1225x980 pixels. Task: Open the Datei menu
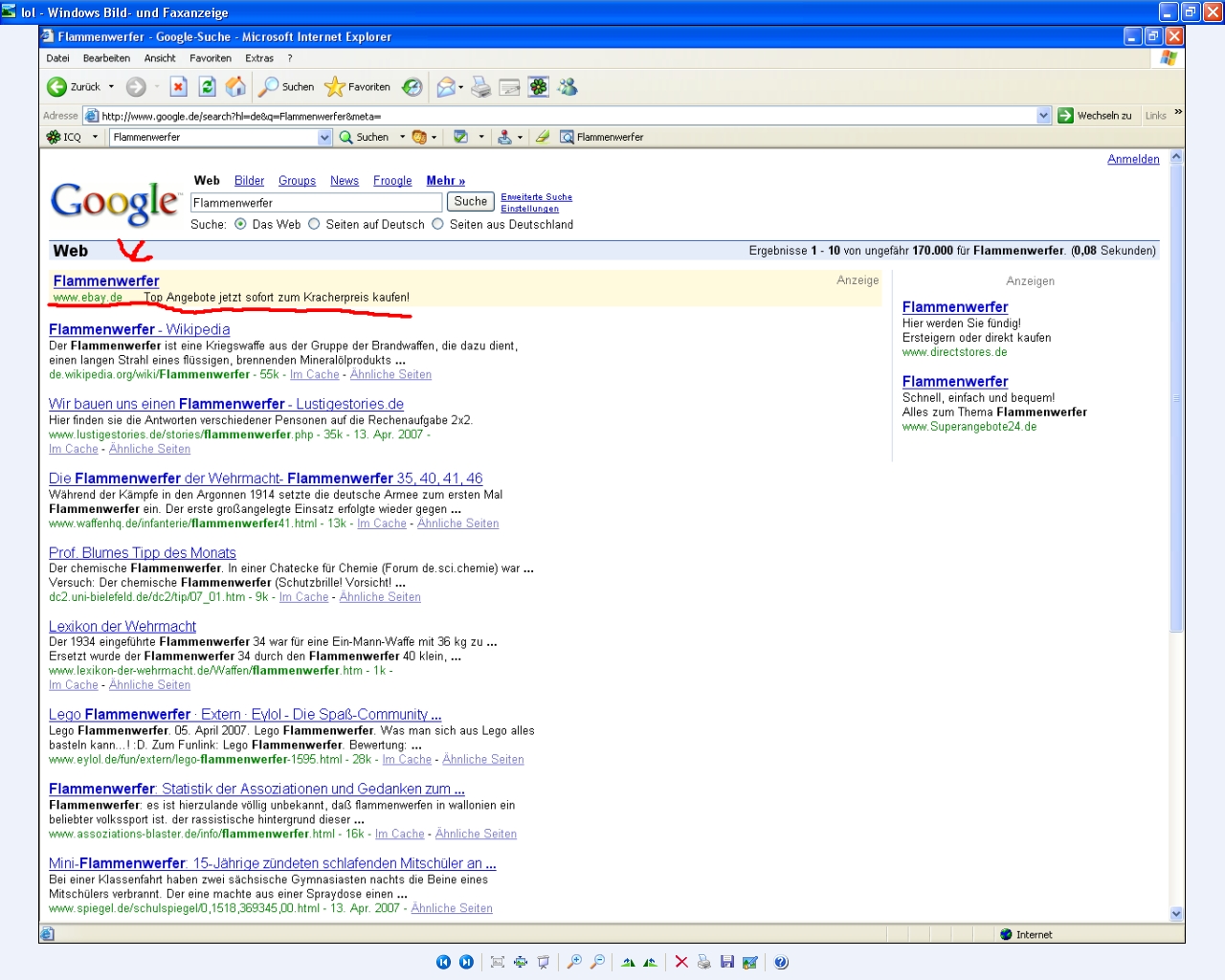57,58
